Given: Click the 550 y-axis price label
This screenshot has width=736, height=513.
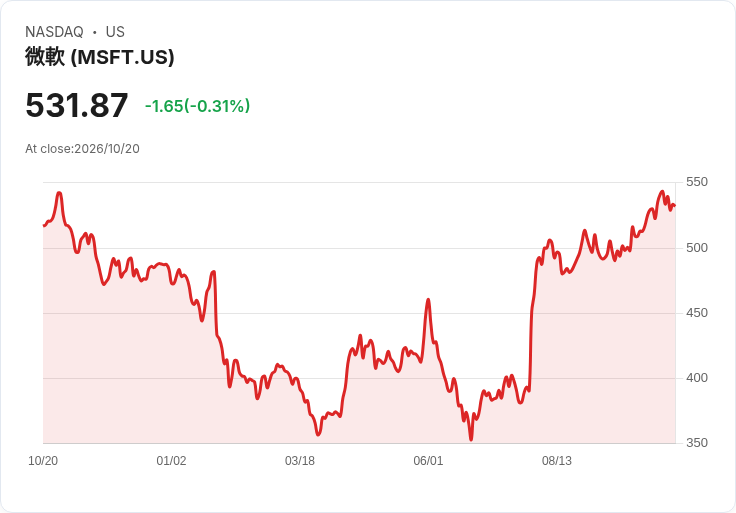Looking at the screenshot, I should pyautogui.click(x=697, y=182).
